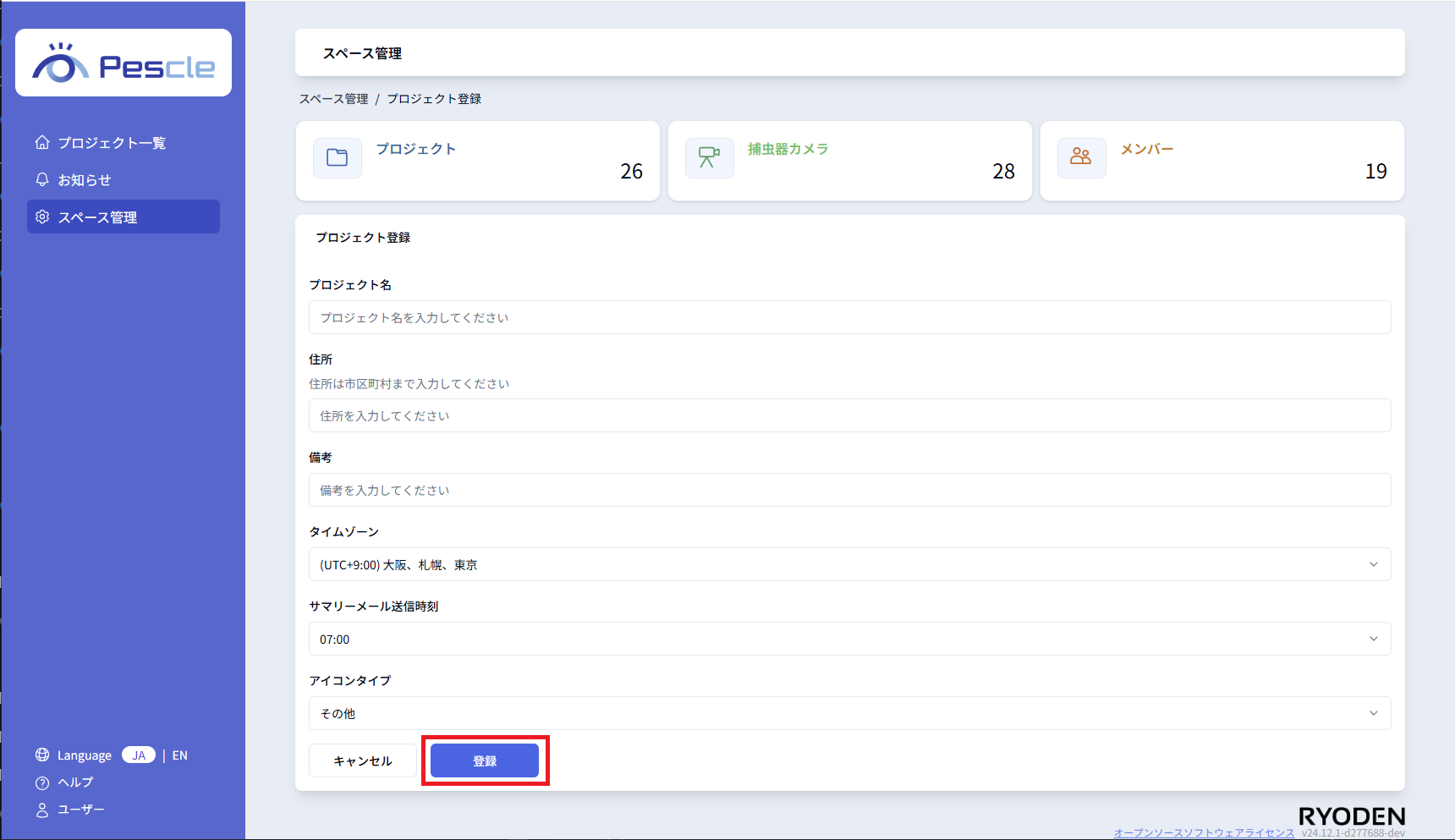Image resolution: width=1455 pixels, height=840 pixels.
Task: Focus the プロジェクト名 input field
Action: click(x=849, y=317)
